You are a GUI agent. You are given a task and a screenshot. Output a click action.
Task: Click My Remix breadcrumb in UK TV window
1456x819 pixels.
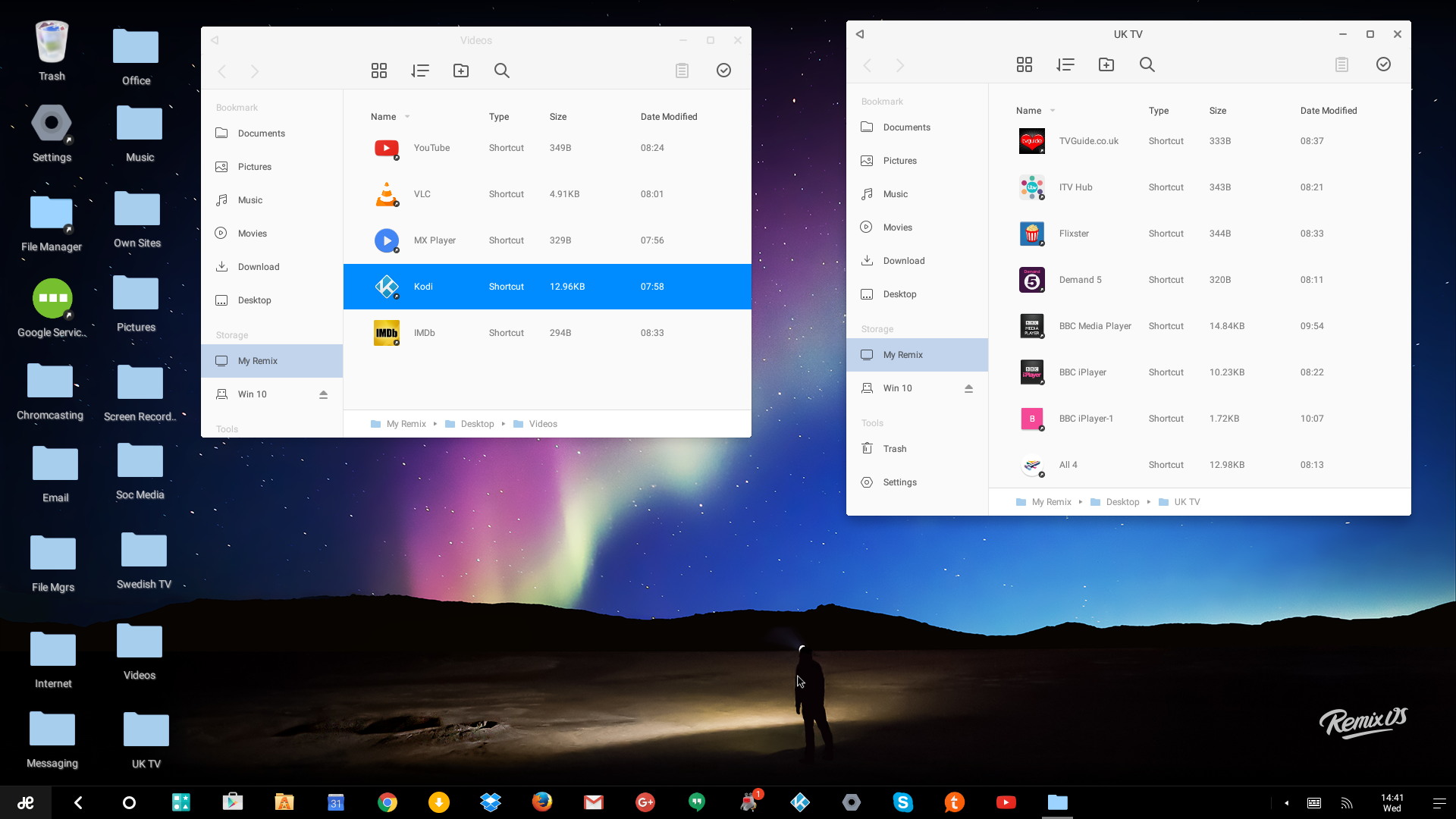pos(1043,502)
